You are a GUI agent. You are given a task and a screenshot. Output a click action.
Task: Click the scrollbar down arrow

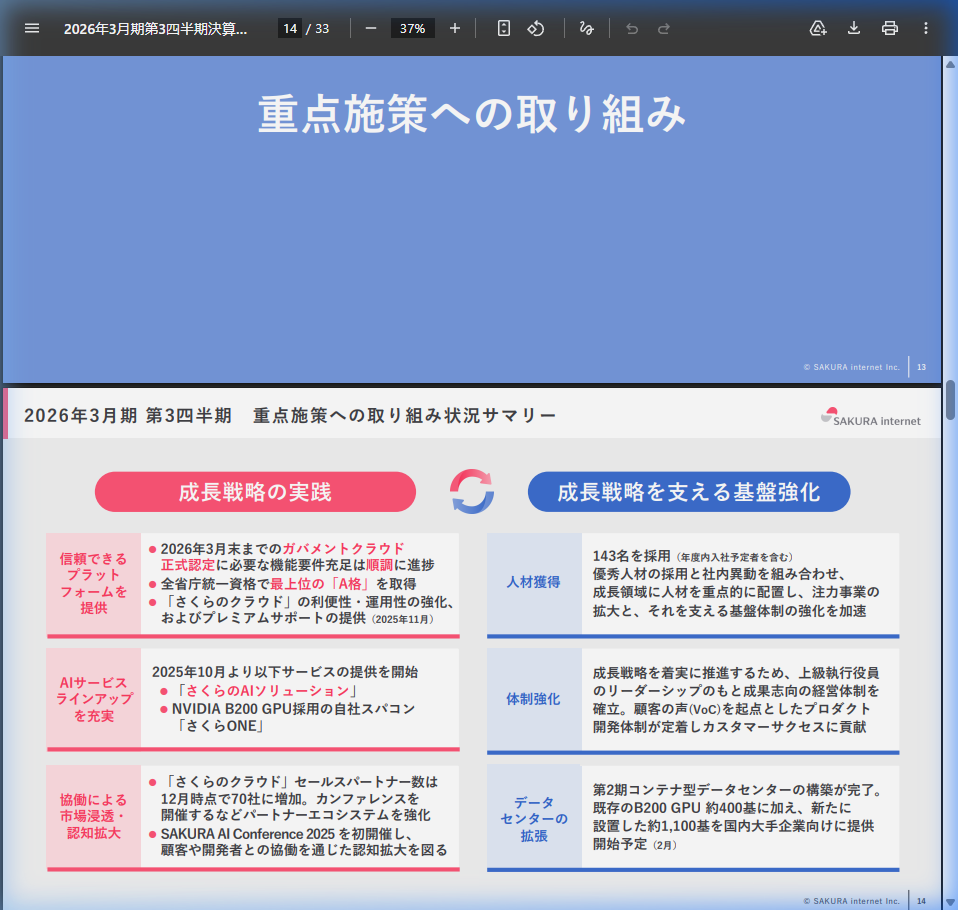947,900
